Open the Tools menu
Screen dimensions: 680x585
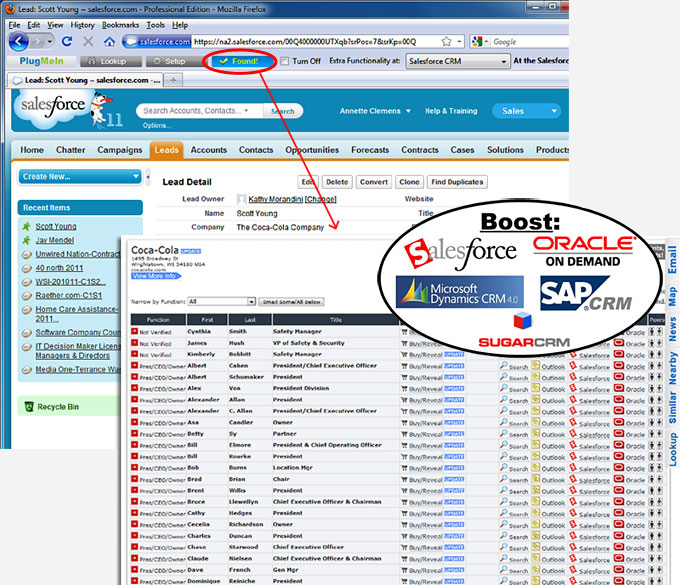(x=155, y=25)
